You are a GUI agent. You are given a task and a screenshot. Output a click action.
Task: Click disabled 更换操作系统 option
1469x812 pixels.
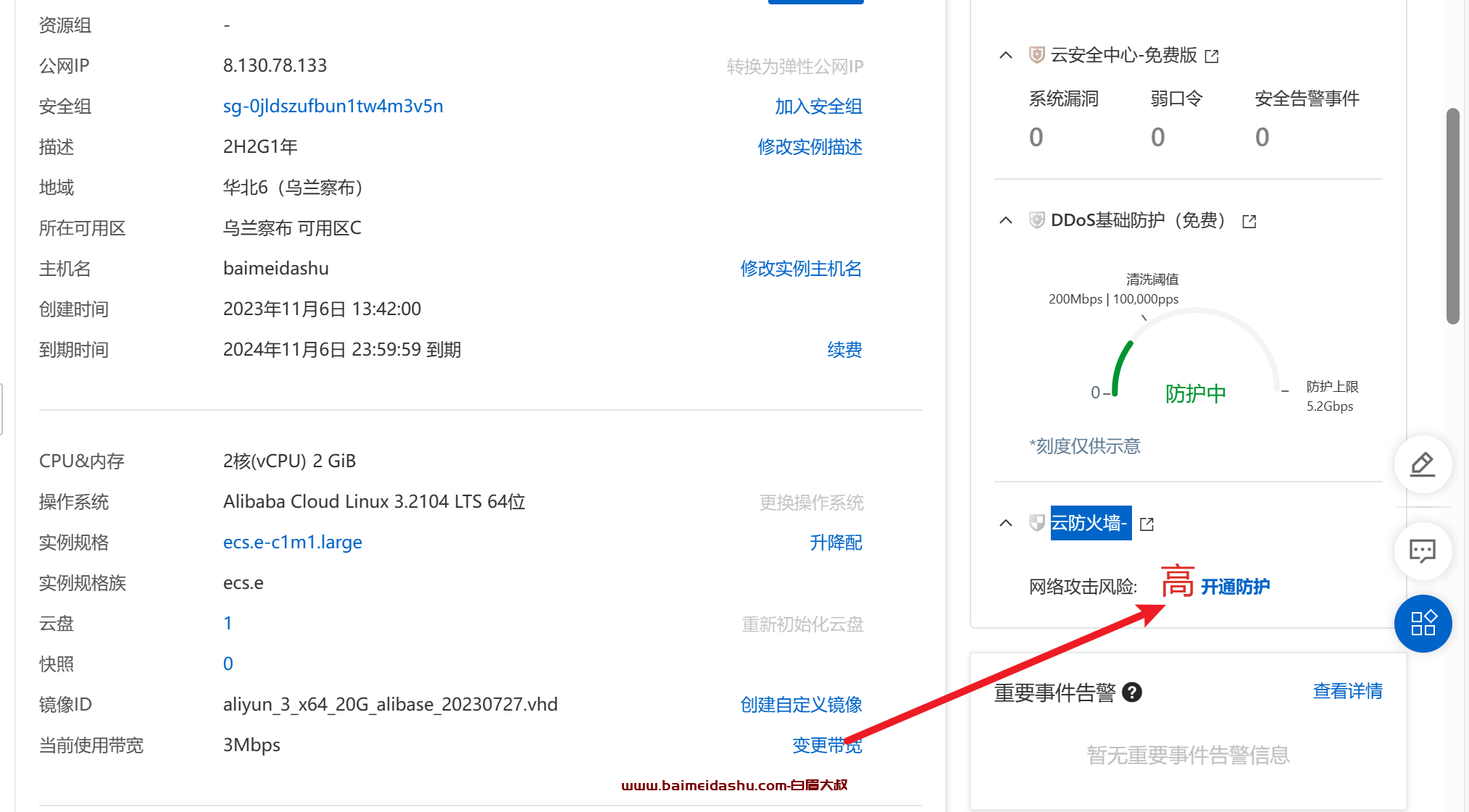[812, 503]
